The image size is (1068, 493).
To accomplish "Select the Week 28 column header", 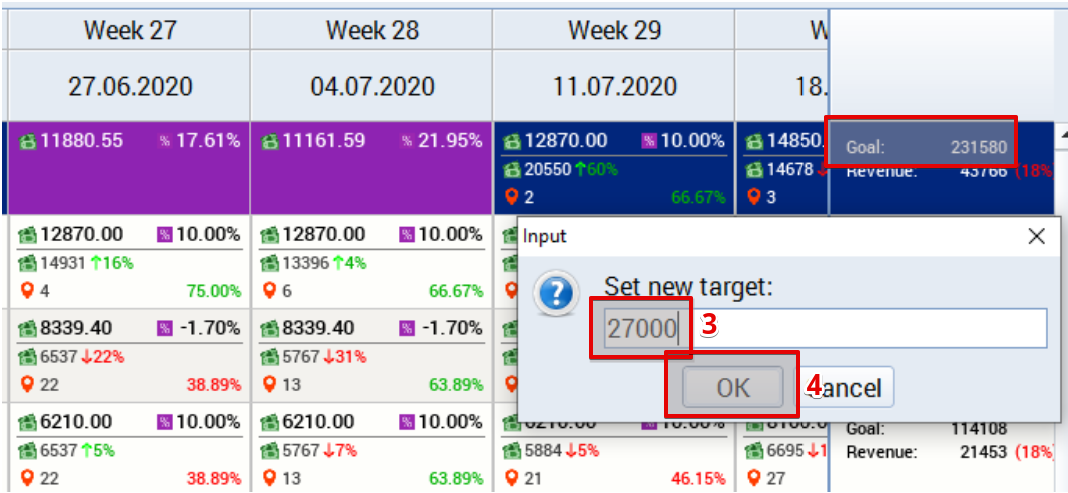I will pos(372,29).
